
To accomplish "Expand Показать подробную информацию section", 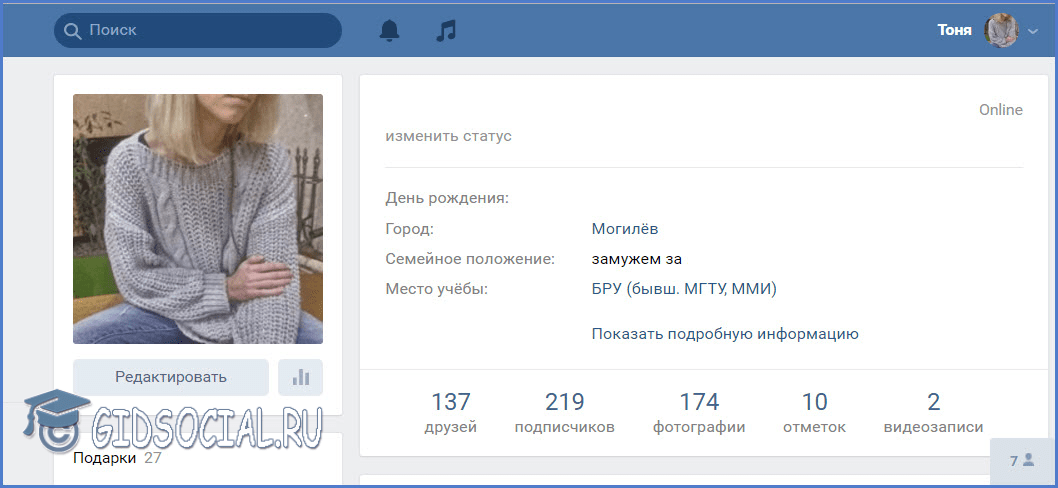I will point(725,334).
